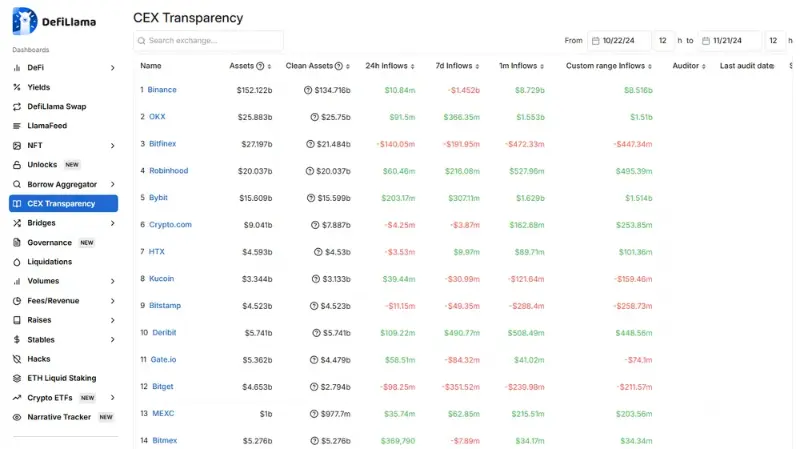Click the Narrative Tracker eye icon
The width and height of the screenshot is (800, 449).
17,417
